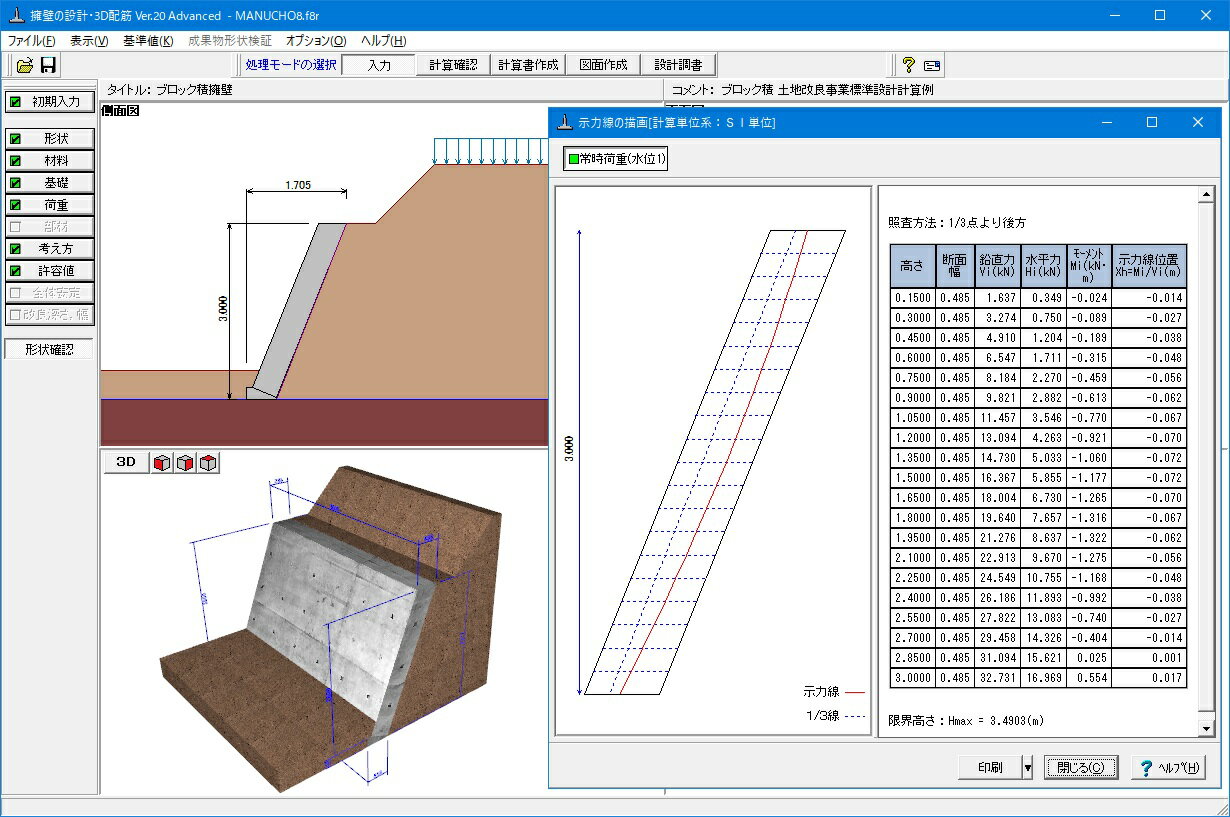Click the vertical scrollbar thumb in the results panel
Image resolution: width=1230 pixels, height=817 pixels.
[1206, 455]
